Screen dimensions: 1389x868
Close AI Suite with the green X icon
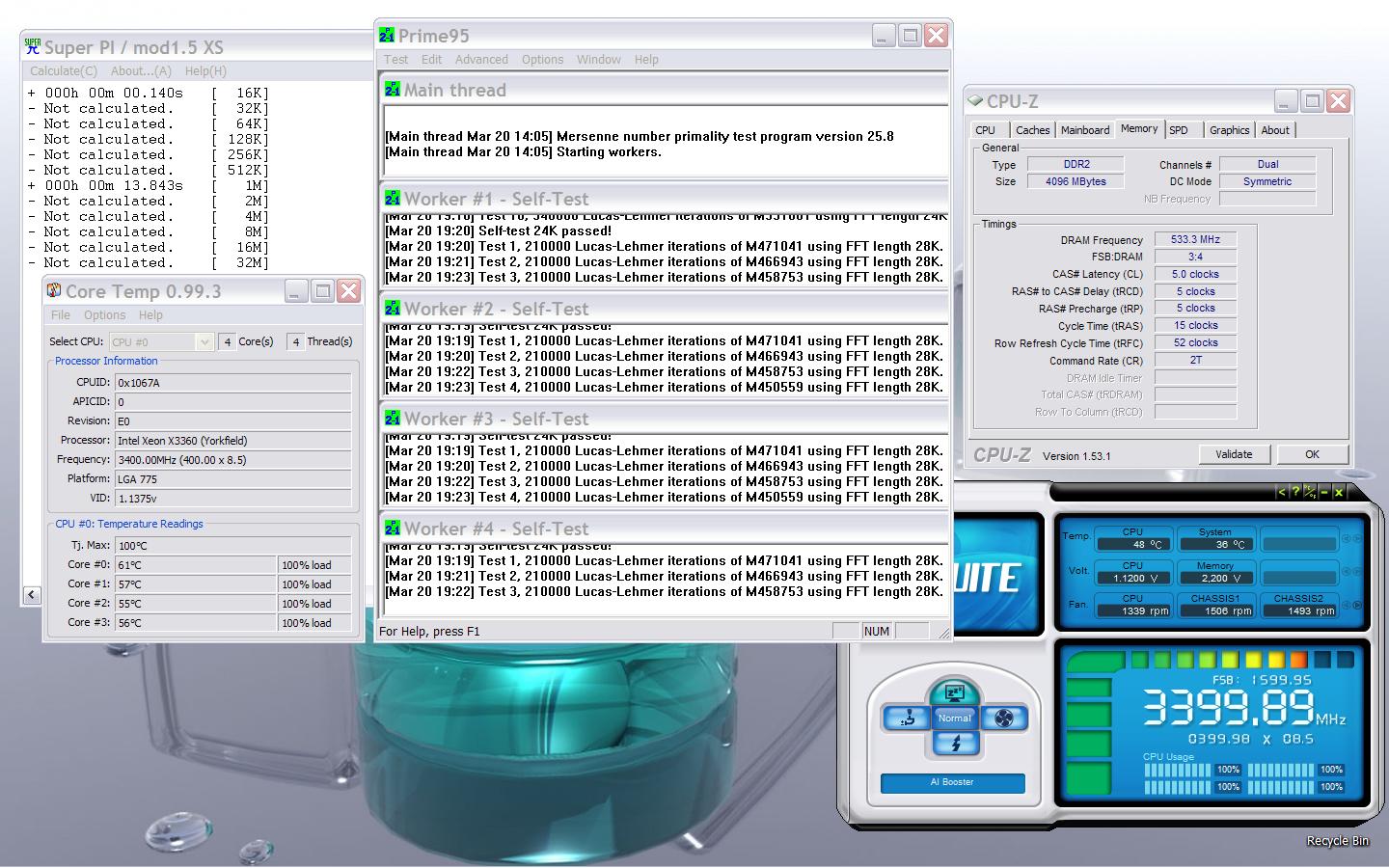(x=1339, y=492)
